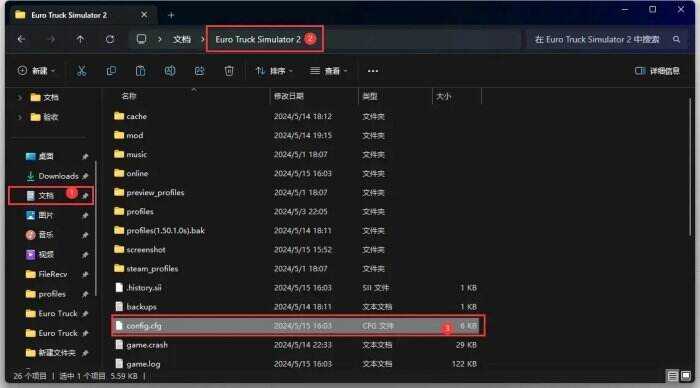Select the 文档 folder at sidebar top
This screenshot has width=700, height=388.
[x=45, y=97]
